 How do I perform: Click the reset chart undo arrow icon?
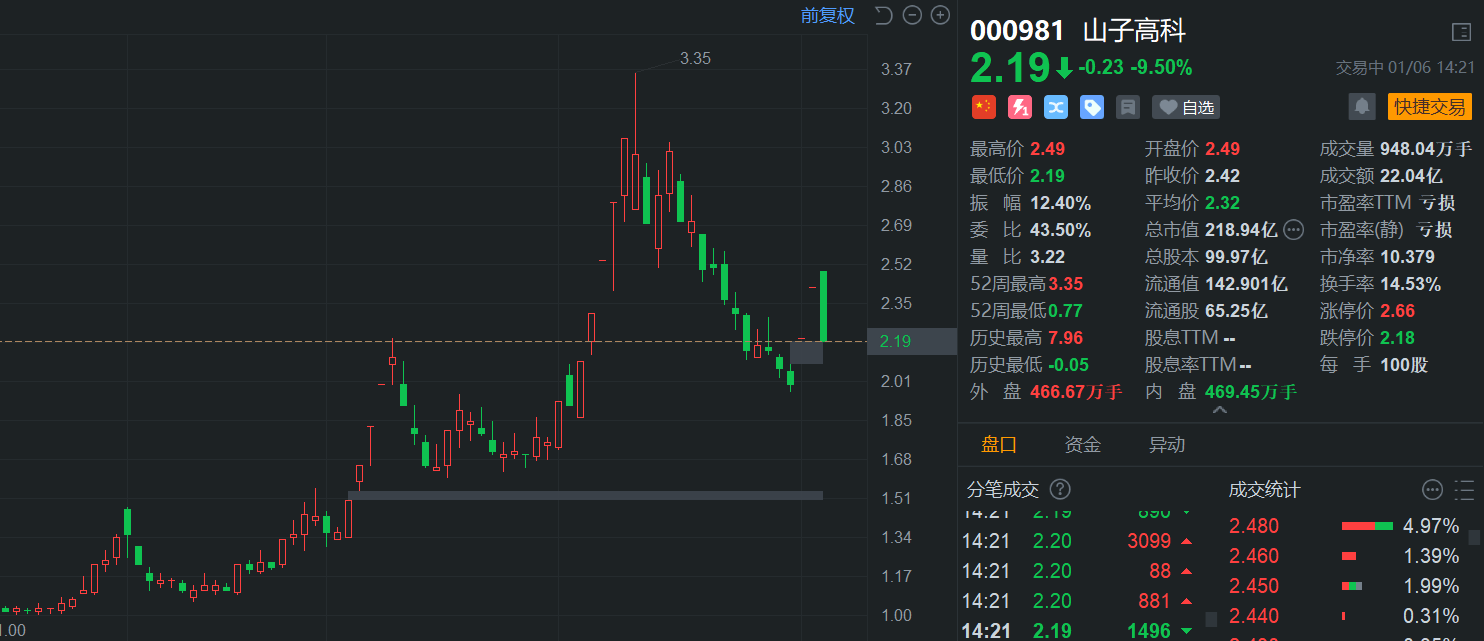[x=883, y=15]
